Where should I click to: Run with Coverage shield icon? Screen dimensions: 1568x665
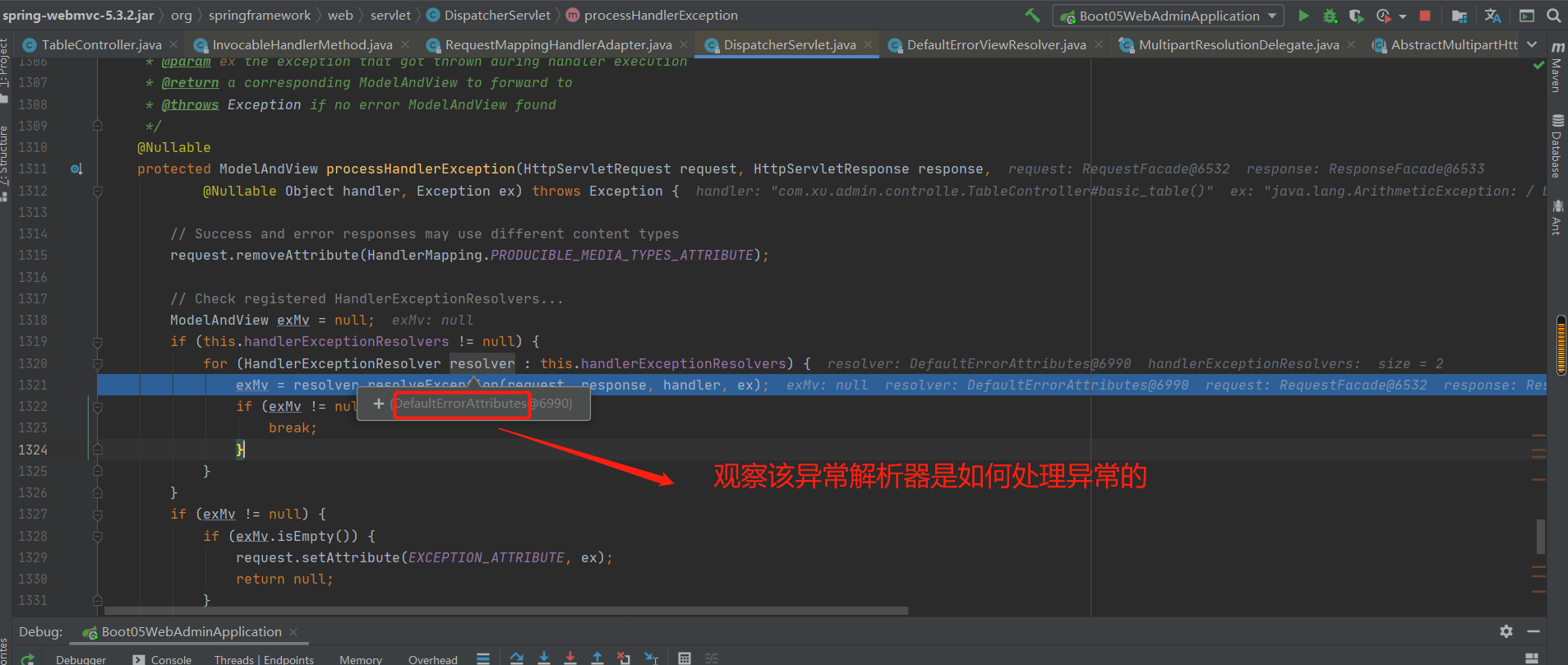(x=1356, y=16)
